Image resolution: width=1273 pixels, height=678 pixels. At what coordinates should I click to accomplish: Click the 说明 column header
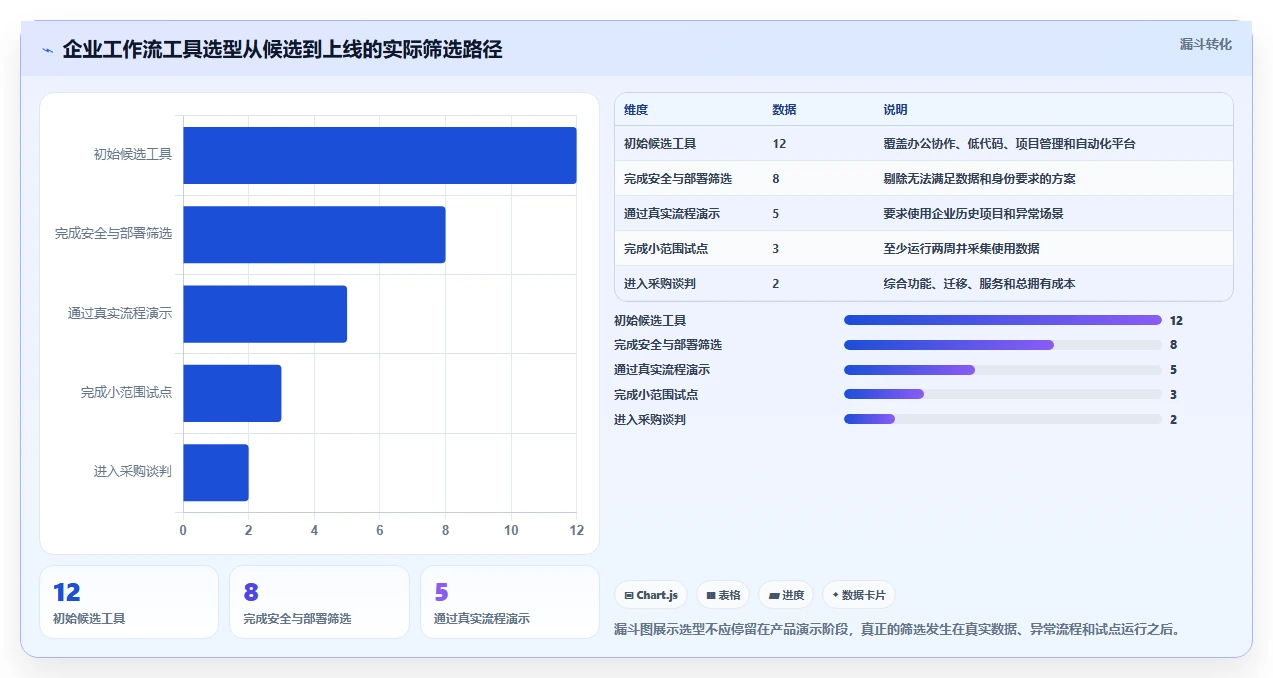[x=895, y=110]
